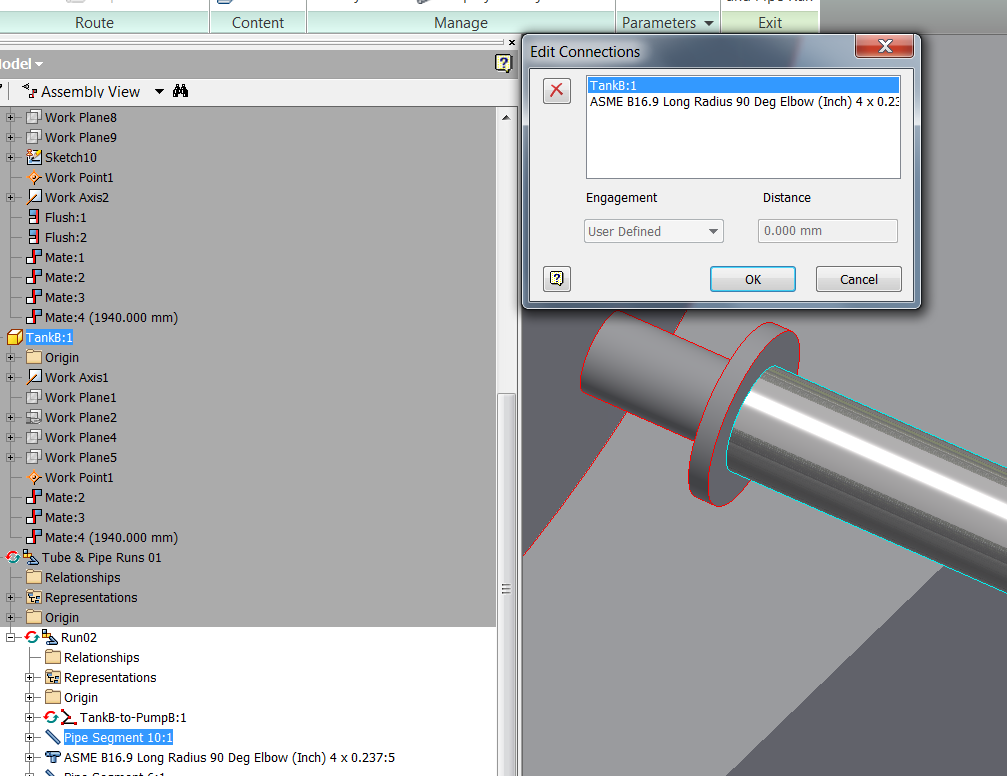Confirm the Edit Connections dialog with OK
The height and width of the screenshot is (776, 1007).
[x=752, y=279]
